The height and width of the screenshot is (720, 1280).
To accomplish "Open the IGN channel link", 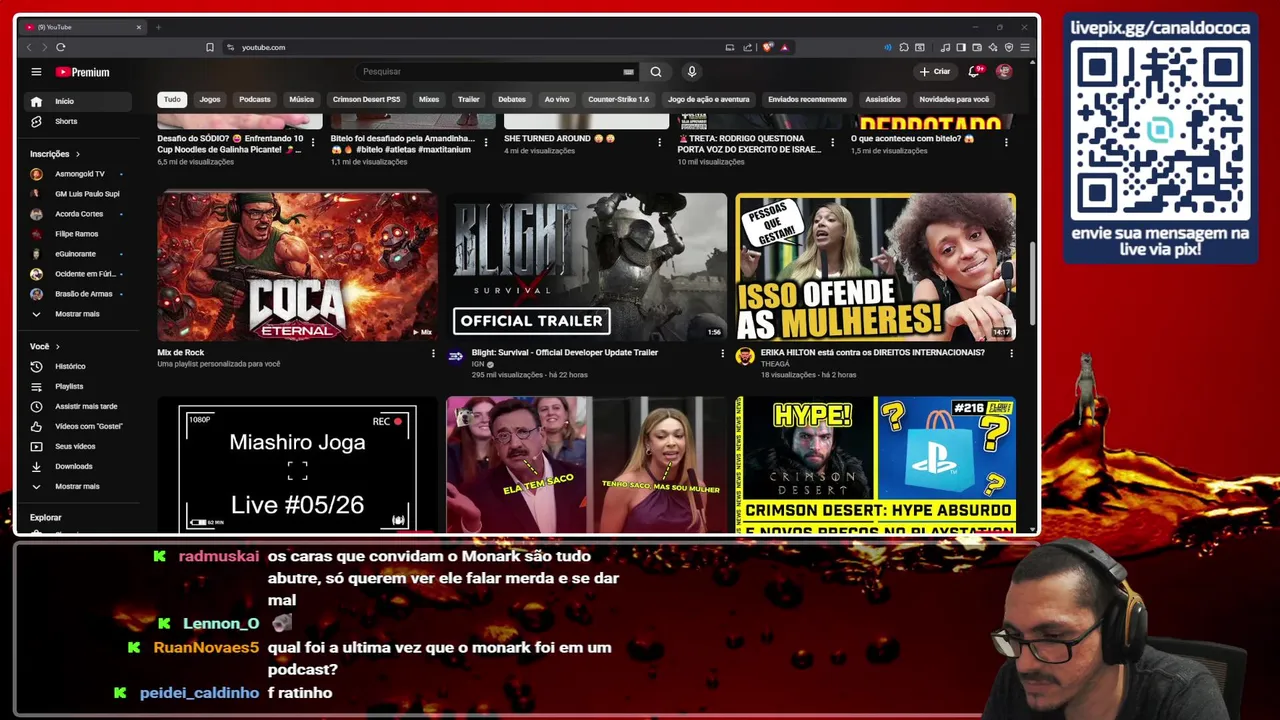I will coord(478,364).
